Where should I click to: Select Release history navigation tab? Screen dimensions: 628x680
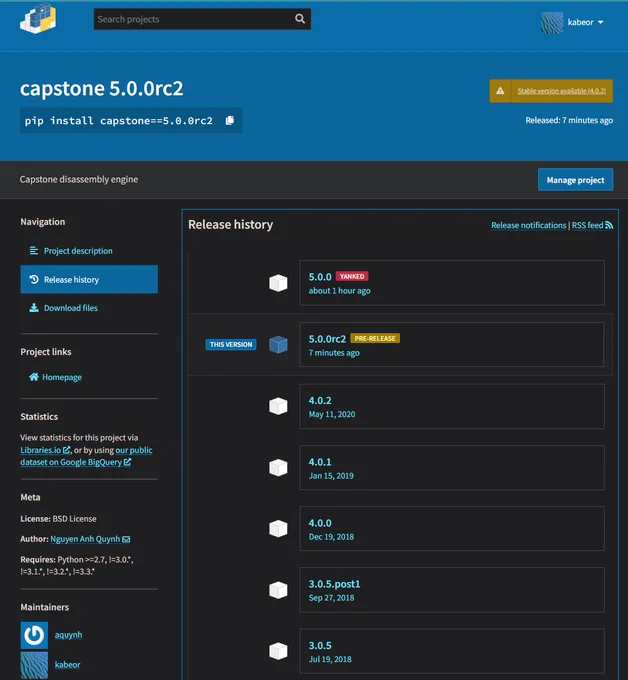pyautogui.click(x=89, y=279)
